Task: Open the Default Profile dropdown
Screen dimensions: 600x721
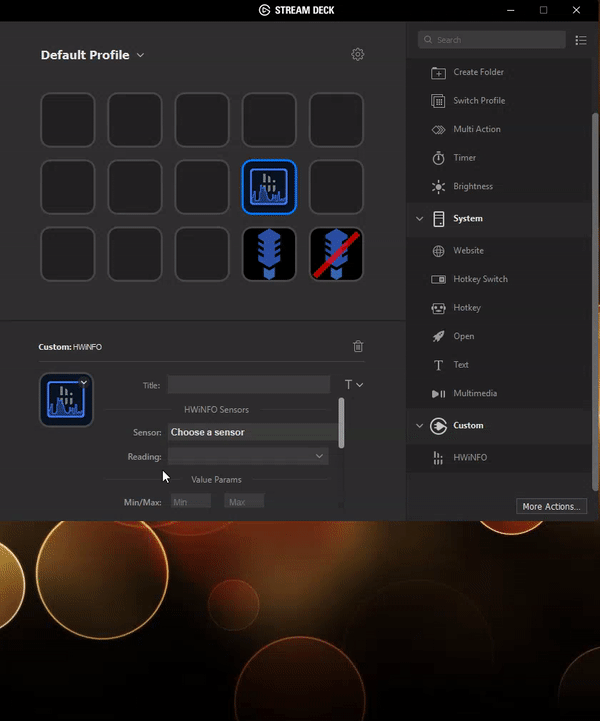Action: [x=92, y=55]
